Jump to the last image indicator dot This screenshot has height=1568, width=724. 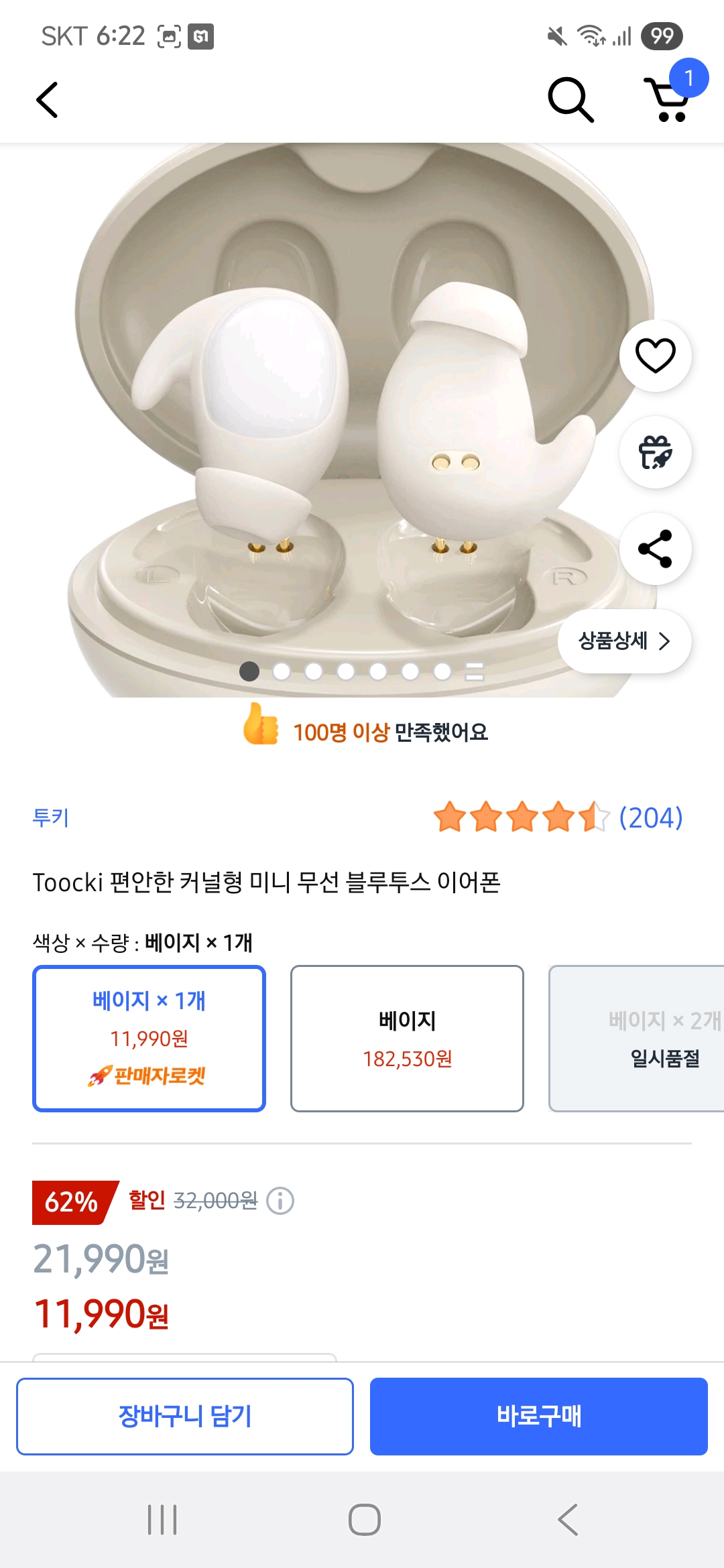442,671
